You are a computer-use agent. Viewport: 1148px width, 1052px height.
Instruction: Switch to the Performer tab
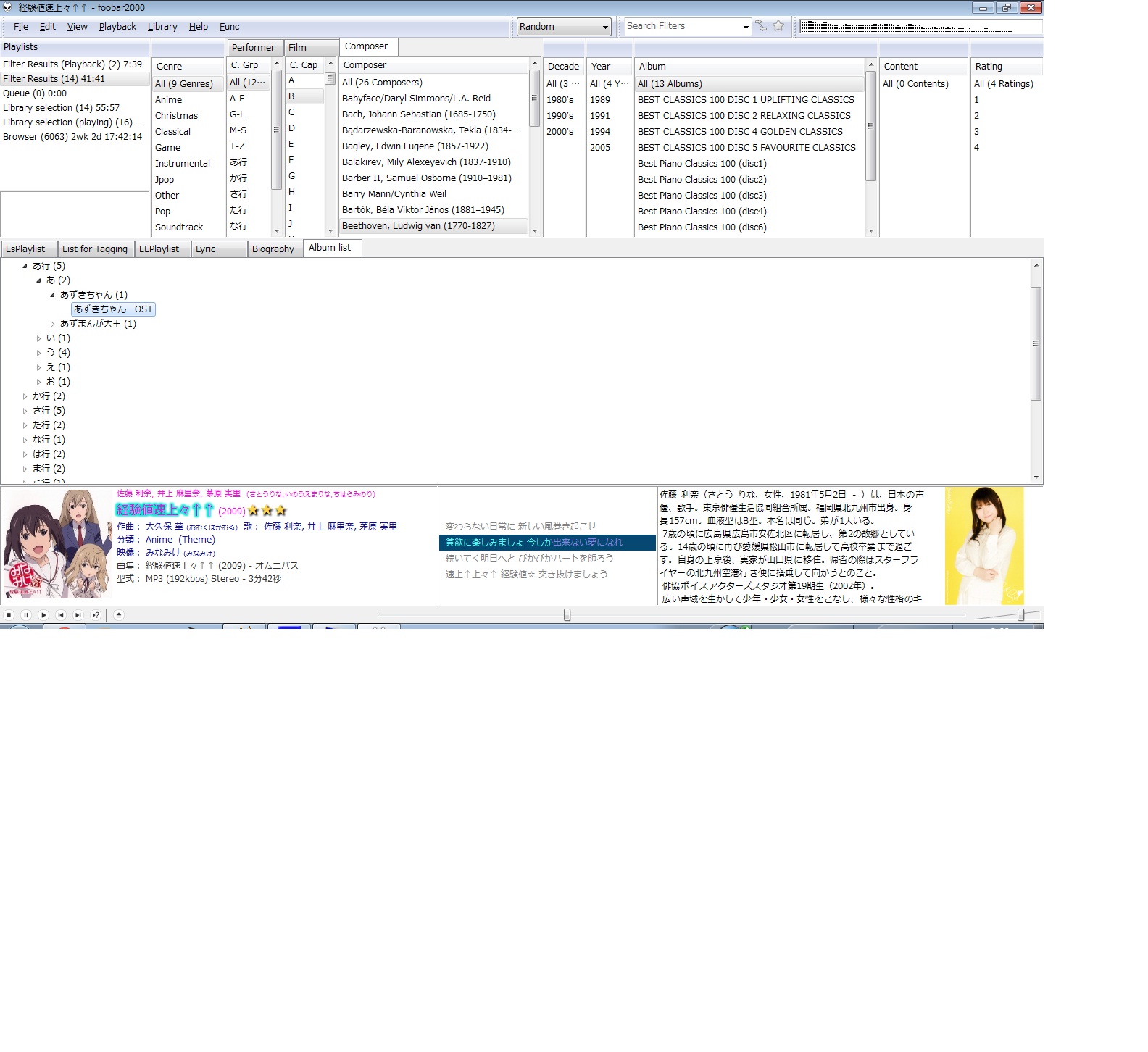pyautogui.click(x=254, y=48)
